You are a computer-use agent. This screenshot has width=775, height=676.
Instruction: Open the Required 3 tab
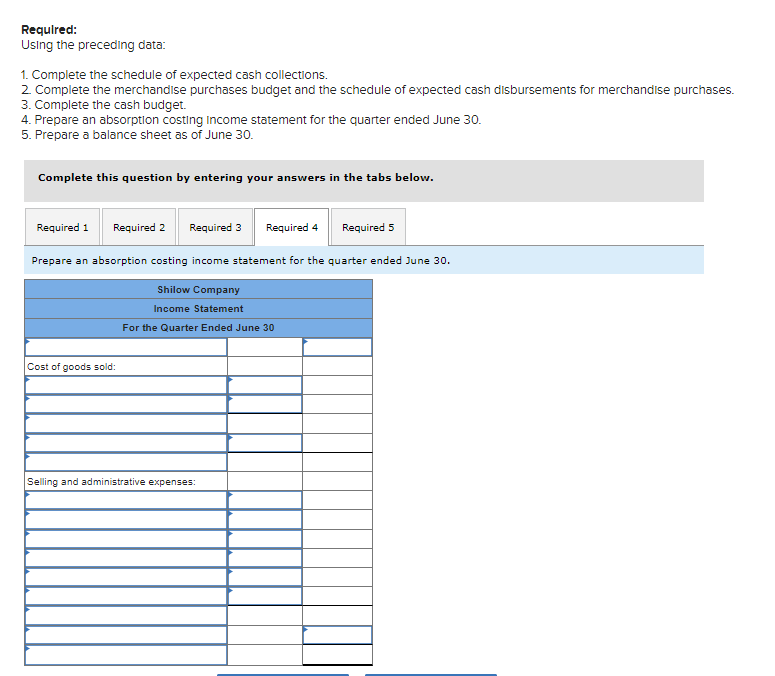click(215, 227)
